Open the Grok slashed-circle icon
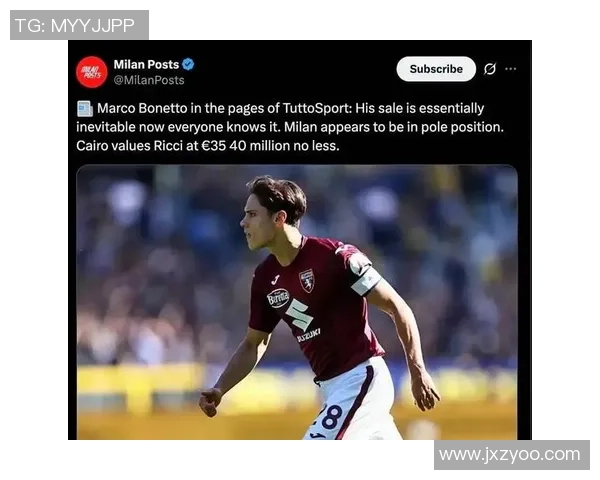The height and width of the screenshot is (480, 600). coord(490,69)
